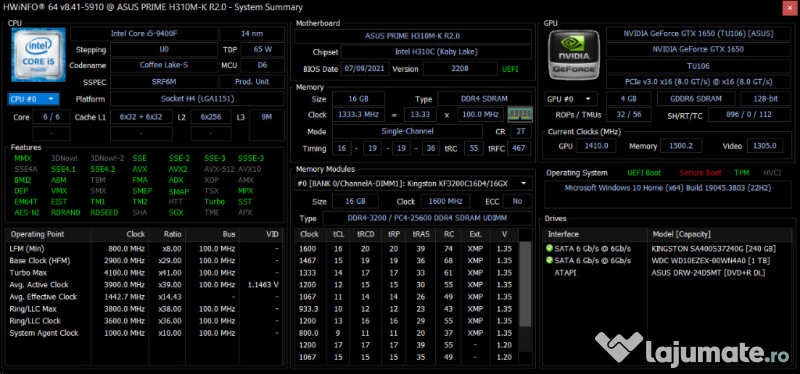This screenshot has width=800, height=374.
Task: Click the 65 W TDP field
Action: (262, 50)
